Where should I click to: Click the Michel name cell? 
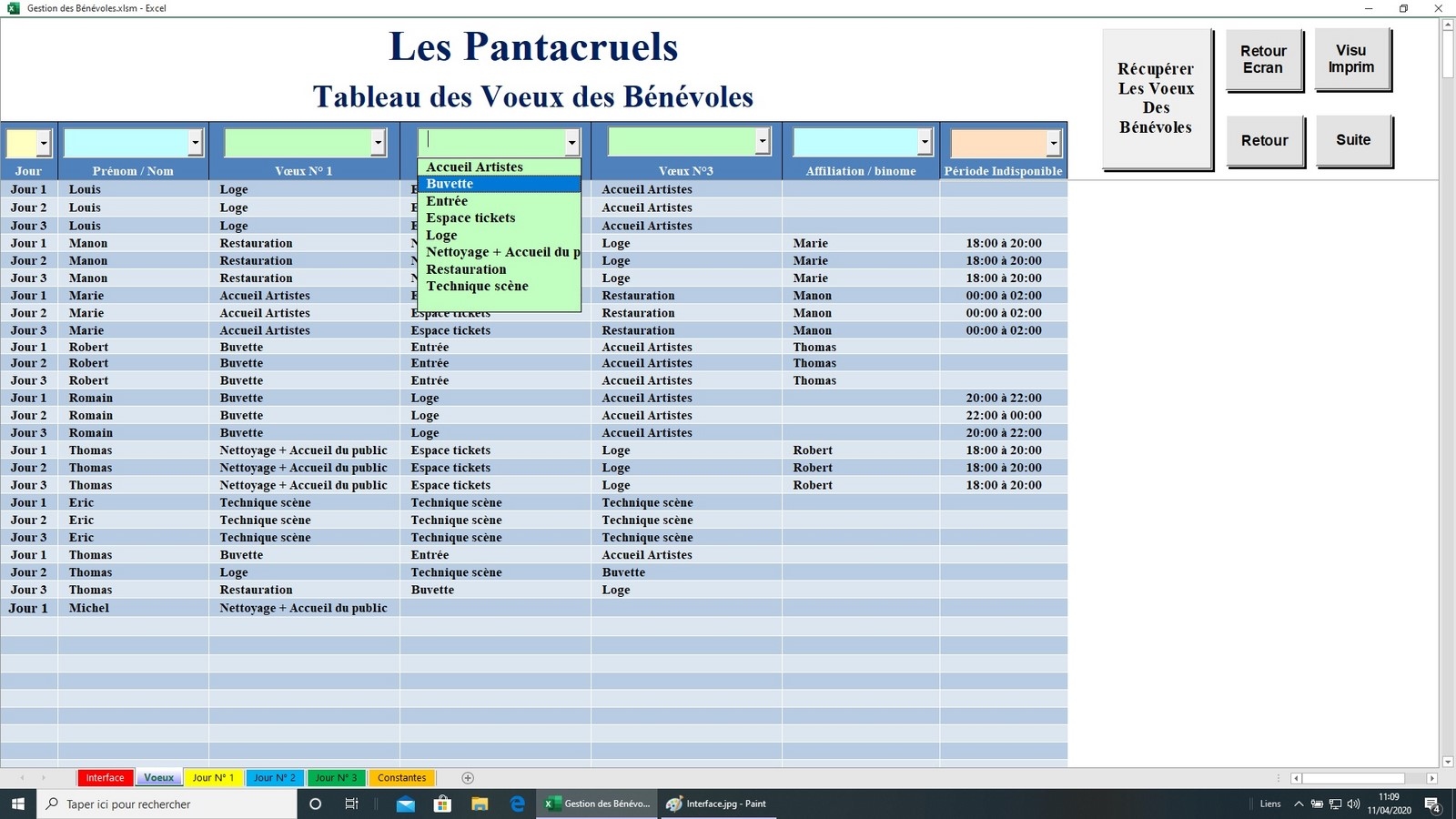133,608
